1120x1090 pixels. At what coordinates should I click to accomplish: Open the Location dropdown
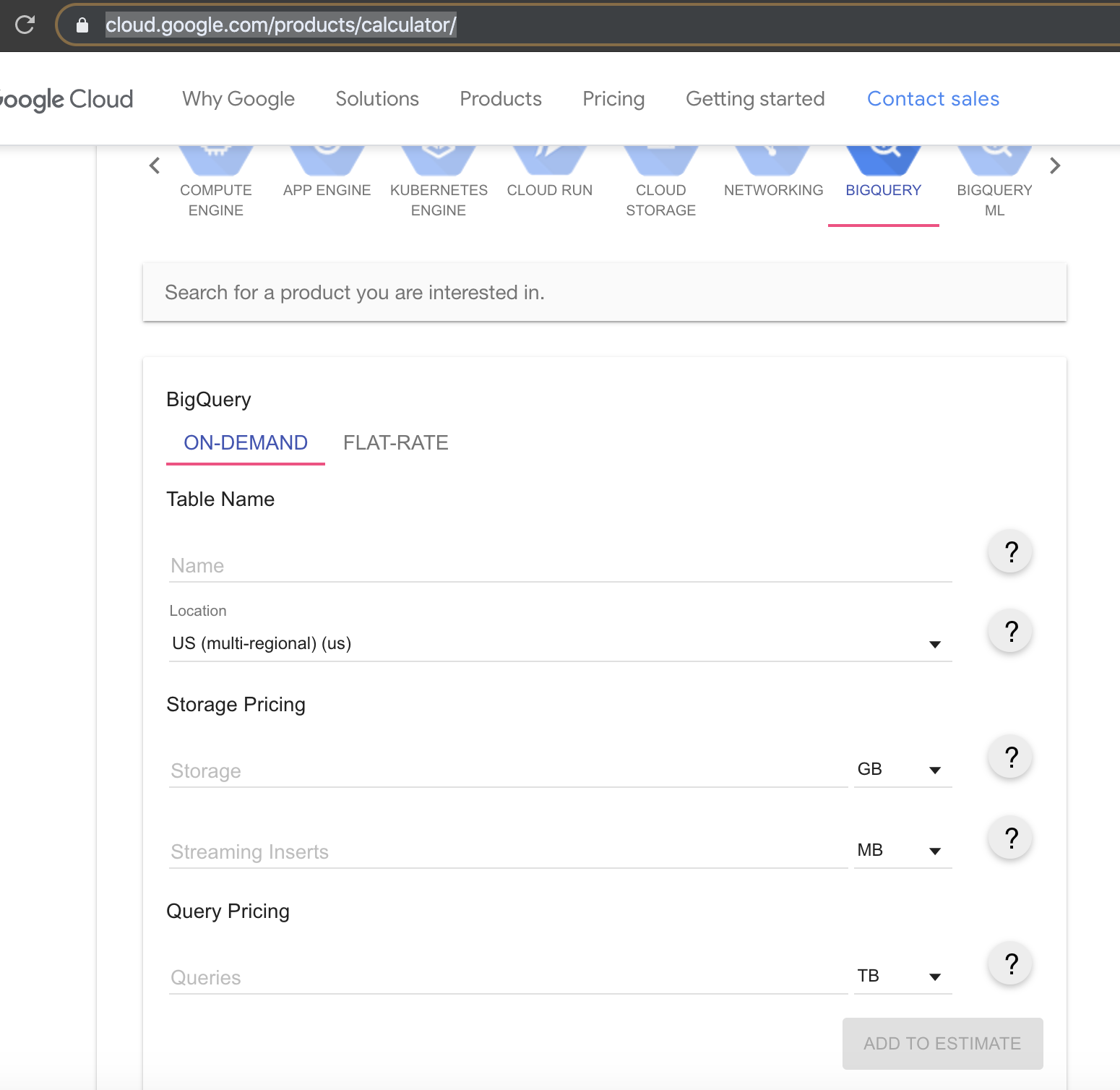tap(560, 643)
